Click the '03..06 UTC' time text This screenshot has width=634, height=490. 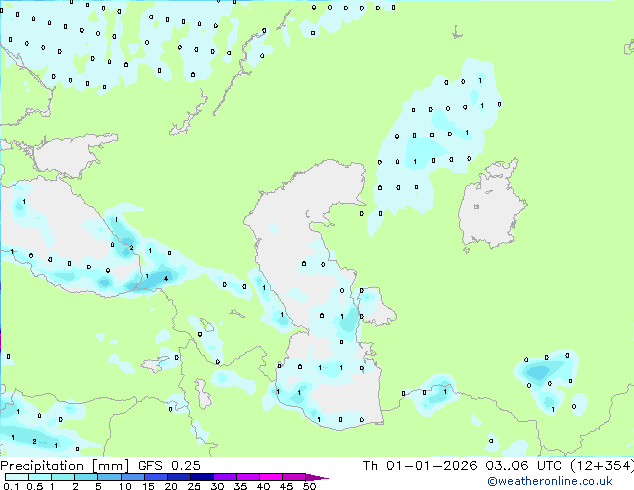pos(523,466)
